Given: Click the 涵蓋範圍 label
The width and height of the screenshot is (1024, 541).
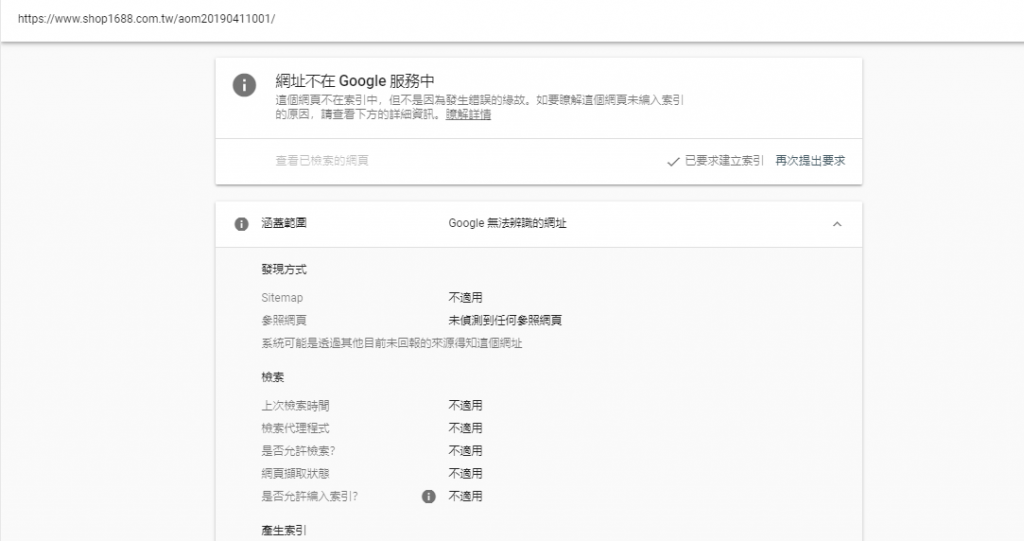Looking at the screenshot, I should pyautogui.click(x=284, y=223).
